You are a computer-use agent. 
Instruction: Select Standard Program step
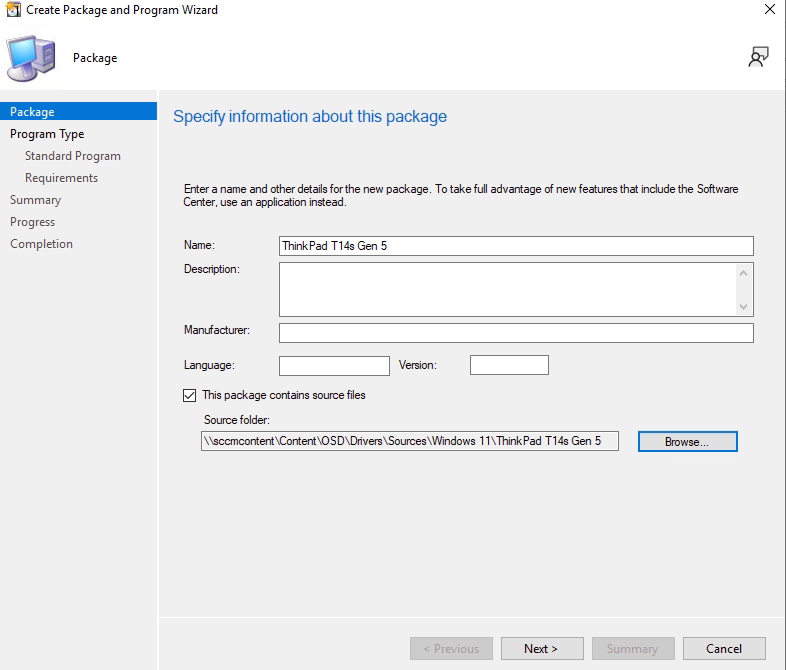73,156
